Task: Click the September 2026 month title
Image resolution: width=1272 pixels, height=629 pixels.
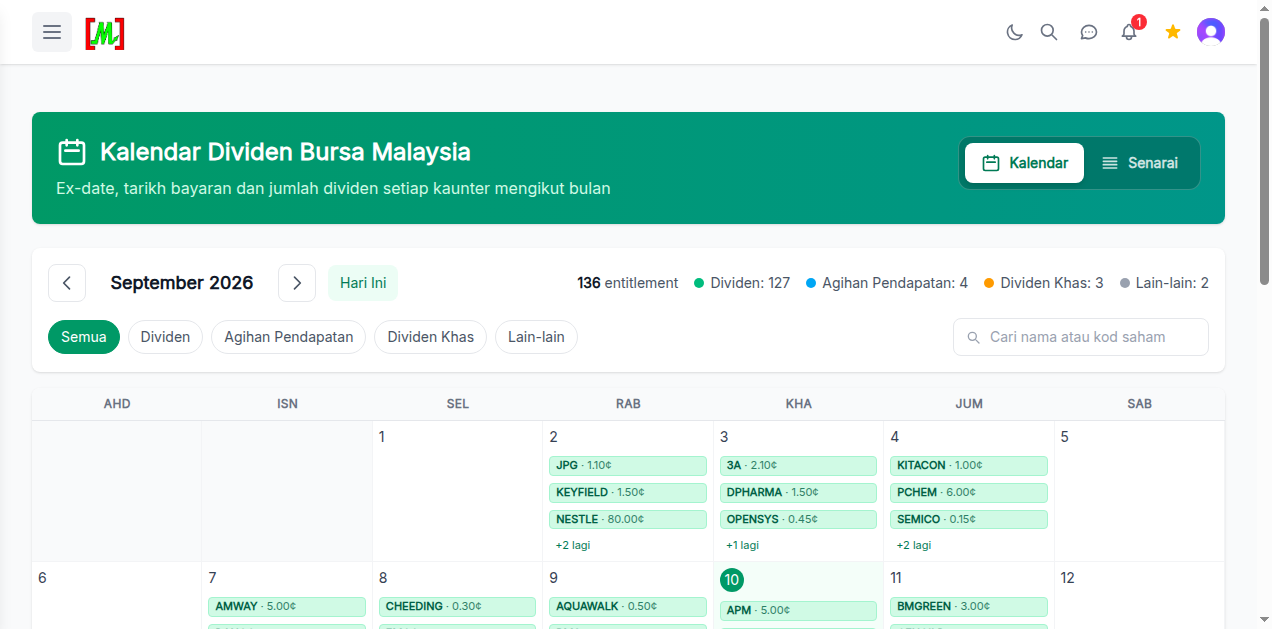Action: pyautogui.click(x=182, y=283)
